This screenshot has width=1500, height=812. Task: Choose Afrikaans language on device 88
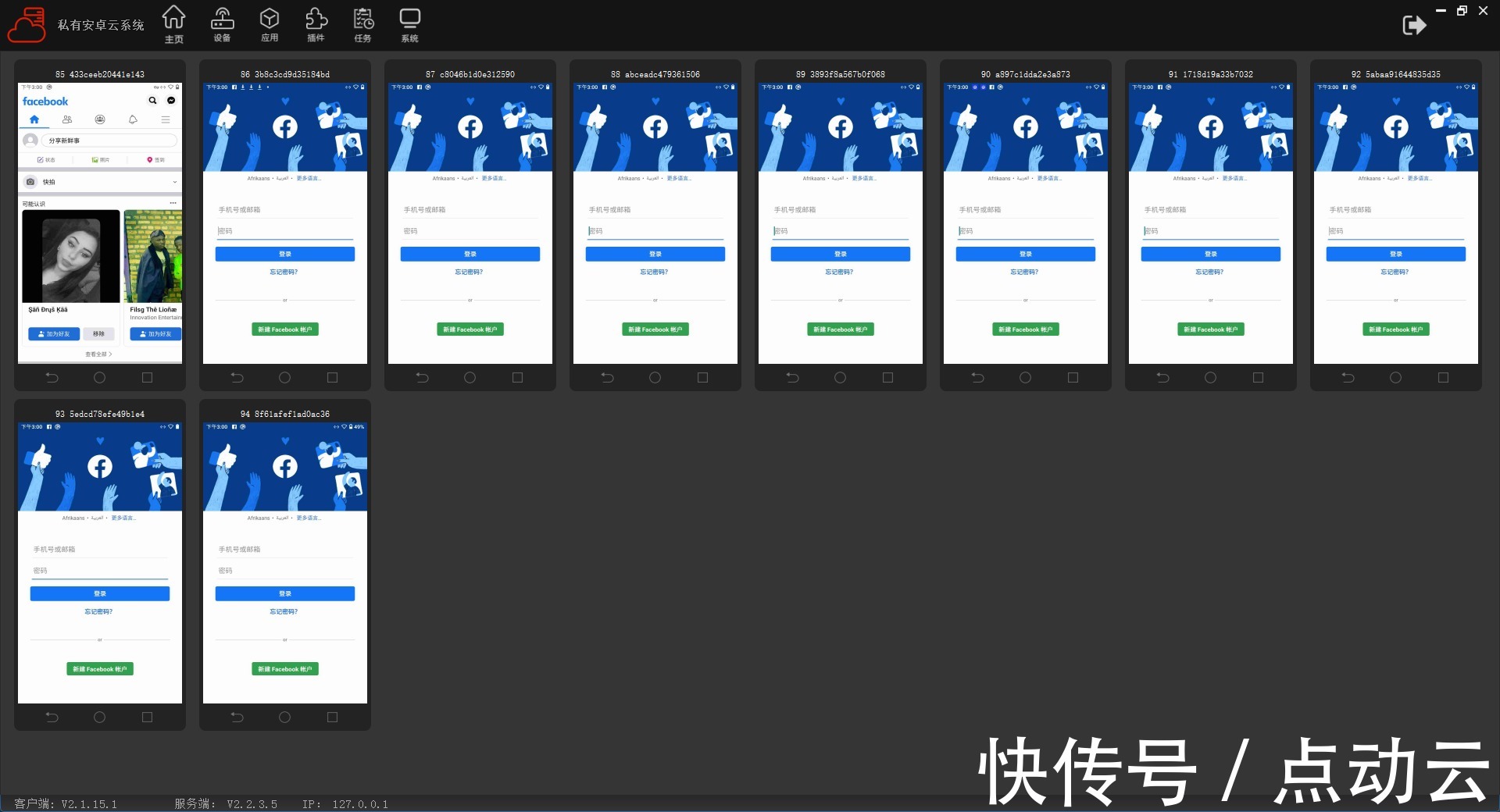(629, 178)
